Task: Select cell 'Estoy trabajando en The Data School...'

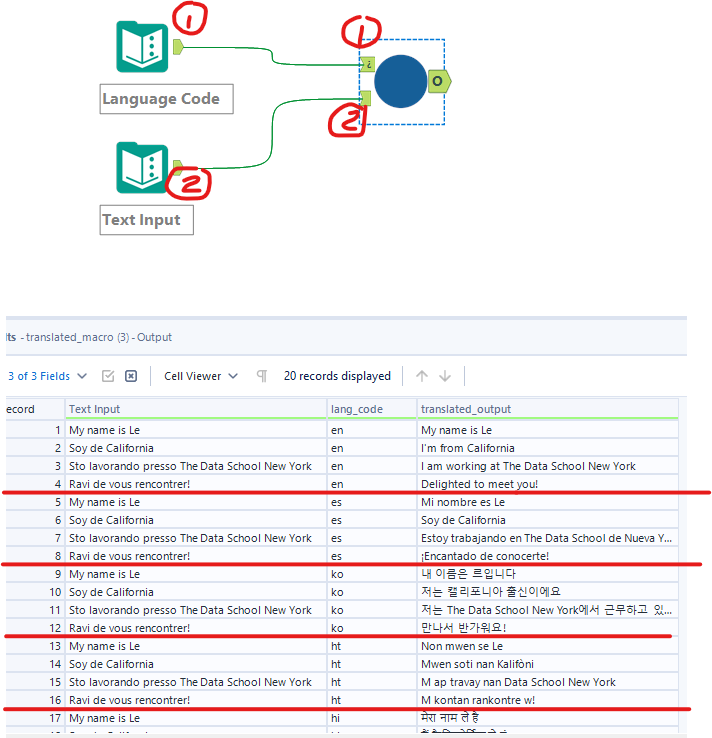Action: tap(548, 538)
